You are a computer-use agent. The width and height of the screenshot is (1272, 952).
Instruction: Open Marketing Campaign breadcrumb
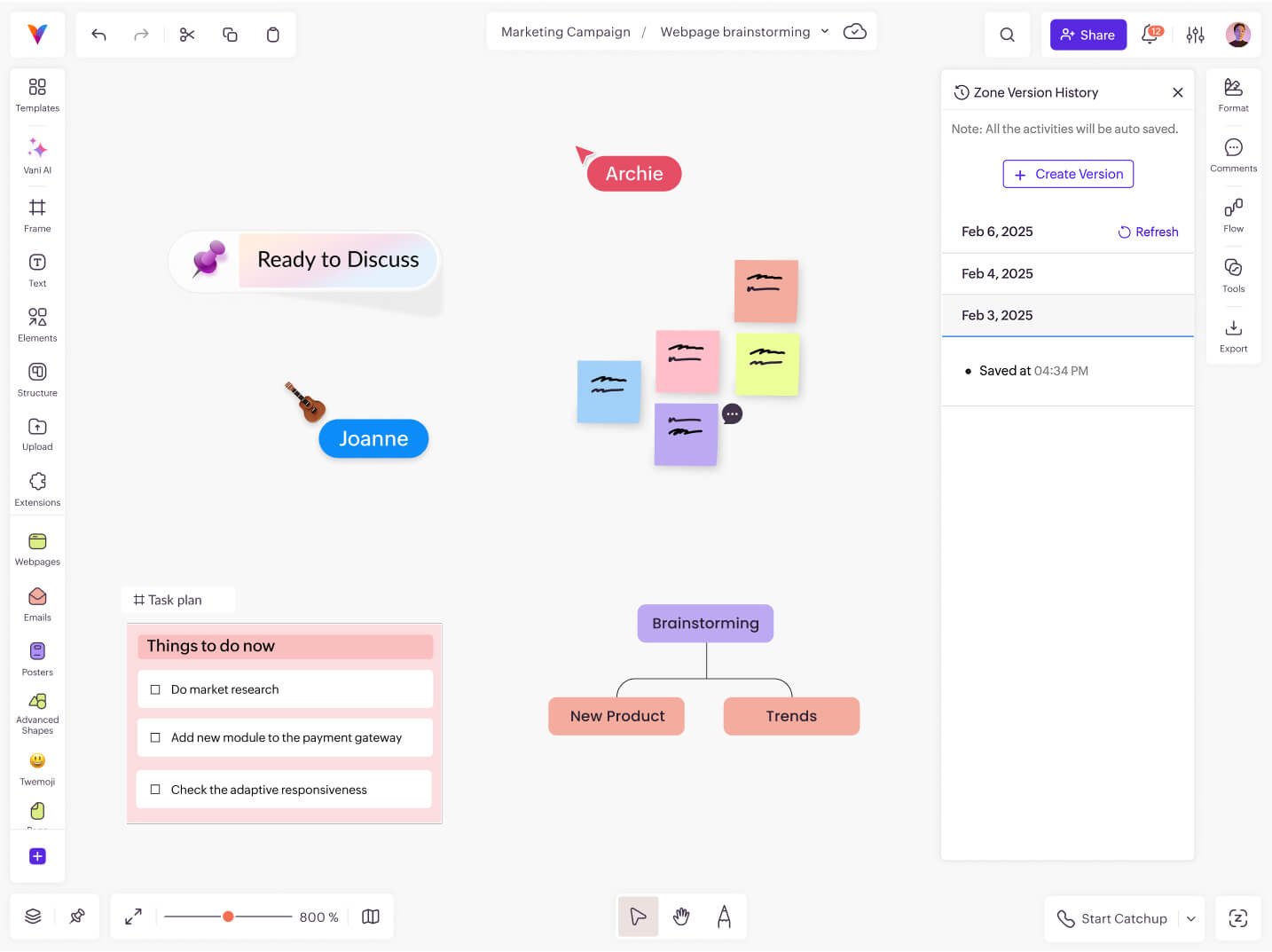[x=565, y=32]
